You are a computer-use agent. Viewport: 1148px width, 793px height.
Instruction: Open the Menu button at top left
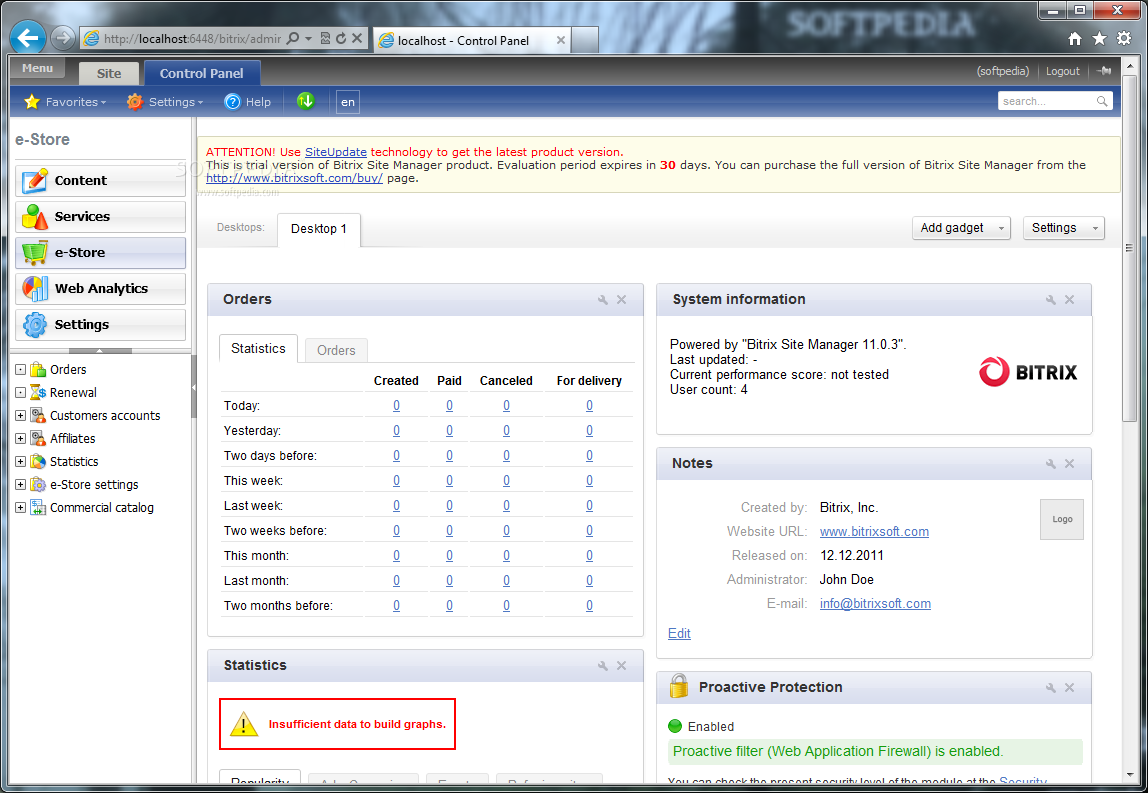click(x=37, y=68)
